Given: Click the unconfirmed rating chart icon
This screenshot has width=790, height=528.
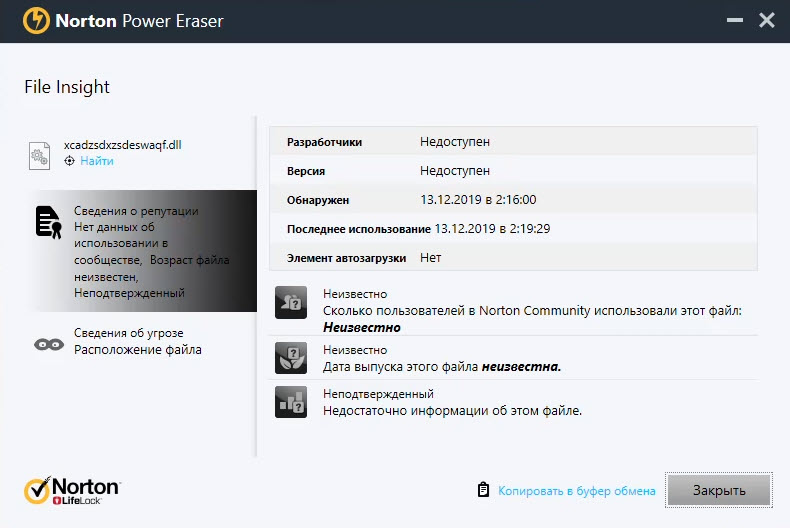Looking at the screenshot, I should pyautogui.click(x=291, y=402).
